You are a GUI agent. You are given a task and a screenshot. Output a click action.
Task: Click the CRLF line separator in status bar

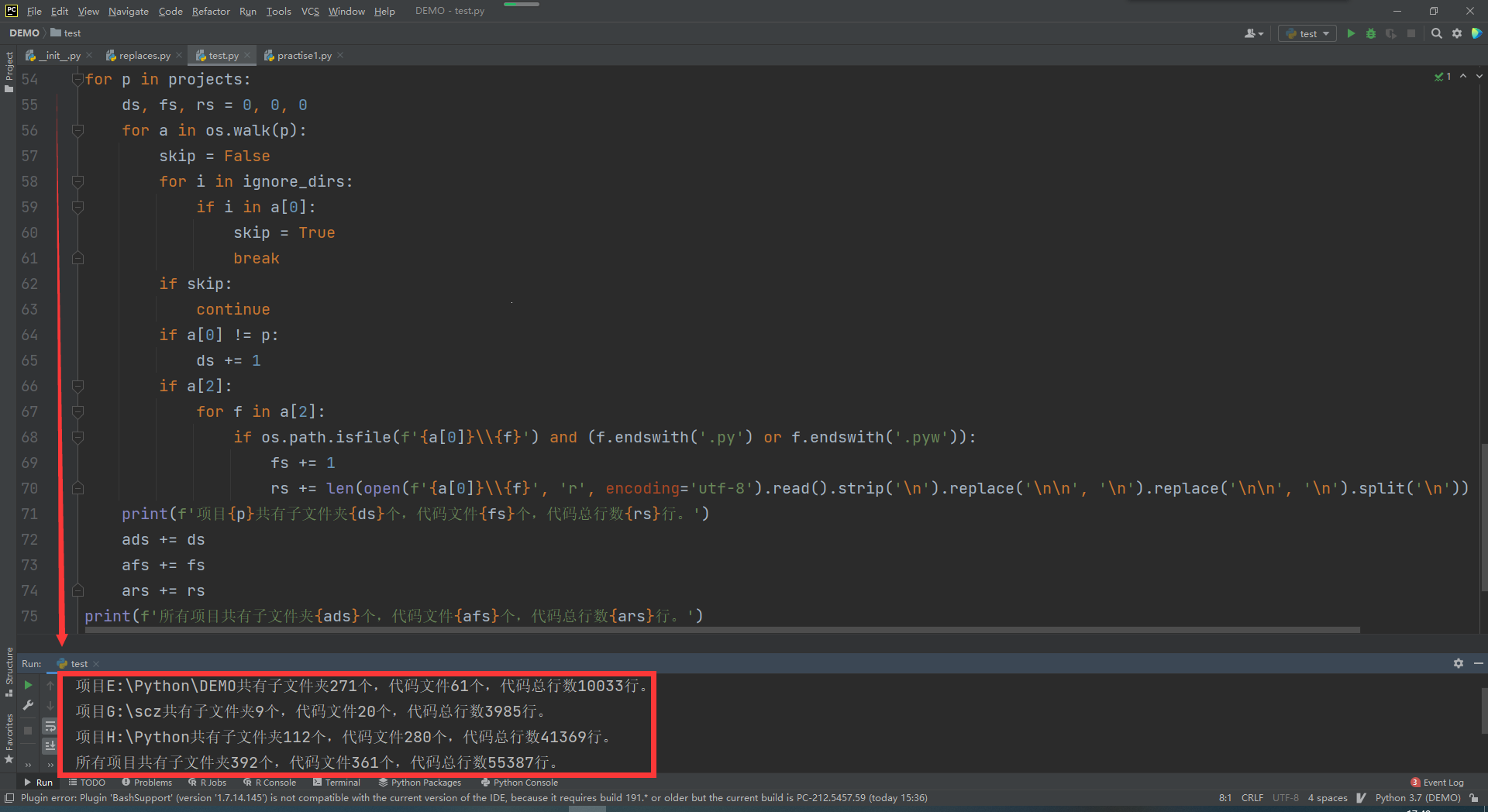click(x=1252, y=797)
